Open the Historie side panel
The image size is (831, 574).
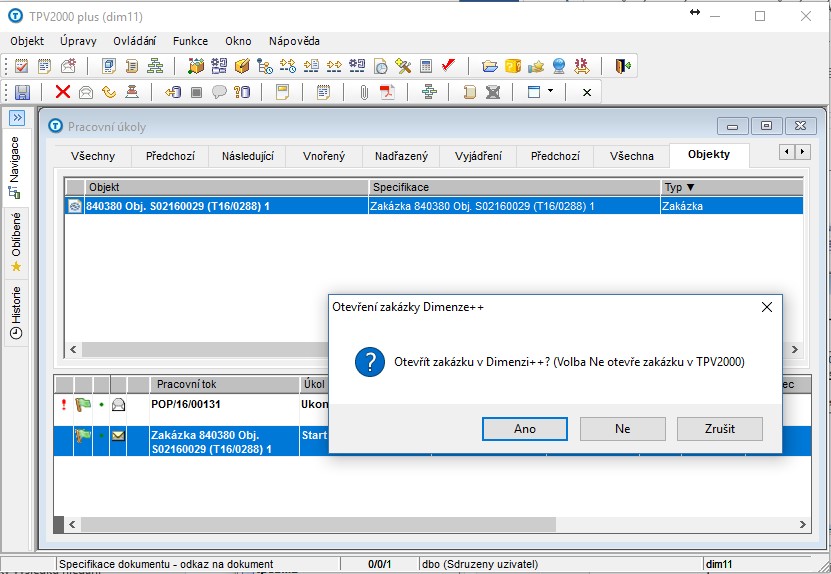(x=16, y=312)
